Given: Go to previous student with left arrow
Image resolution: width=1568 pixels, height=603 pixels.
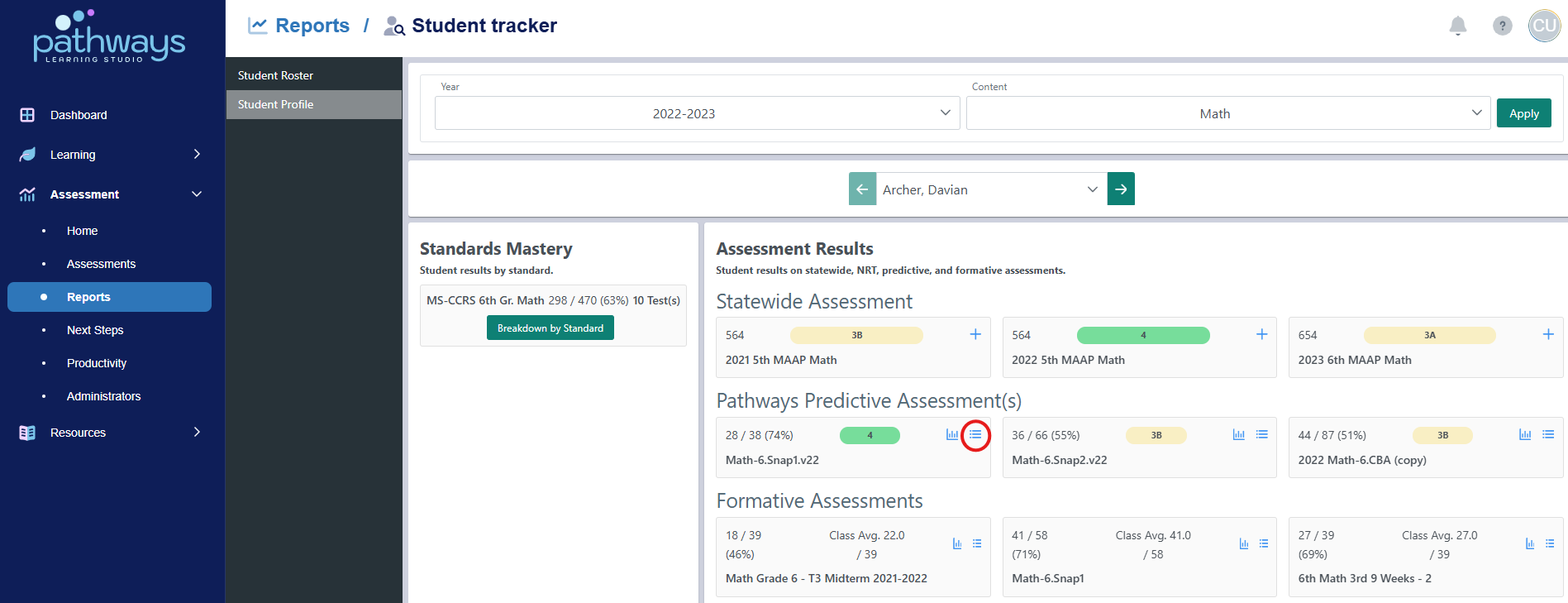Looking at the screenshot, I should pyautogui.click(x=862, y=189).
